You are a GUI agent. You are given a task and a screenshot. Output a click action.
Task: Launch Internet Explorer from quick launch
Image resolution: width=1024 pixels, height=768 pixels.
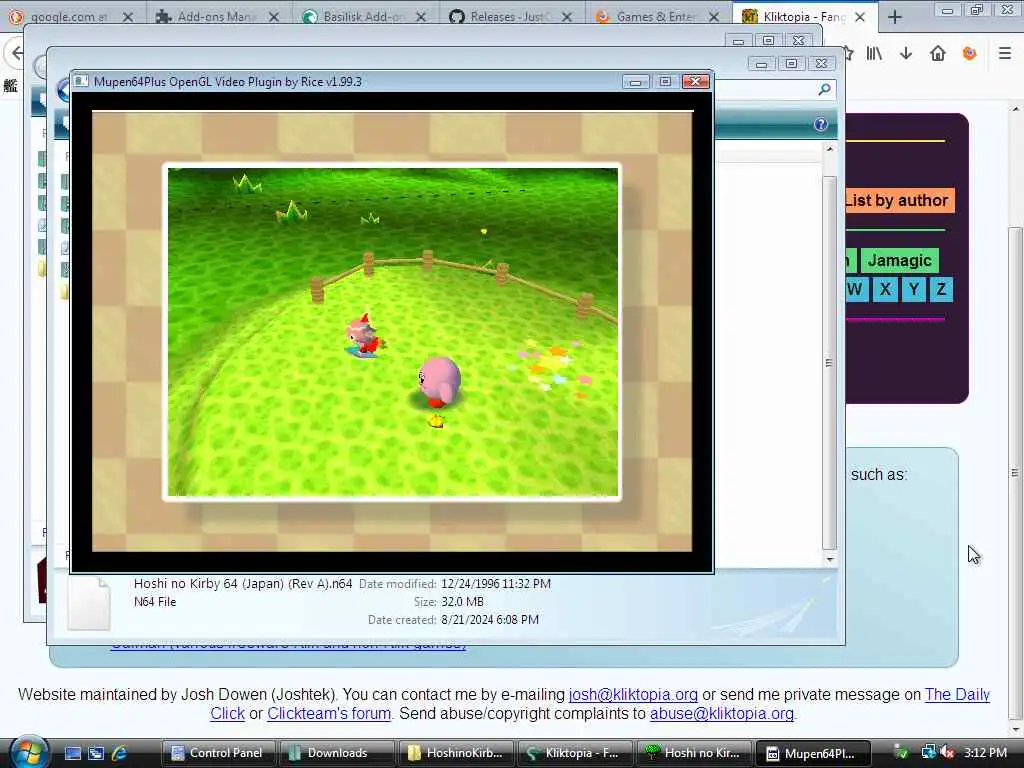119,753
